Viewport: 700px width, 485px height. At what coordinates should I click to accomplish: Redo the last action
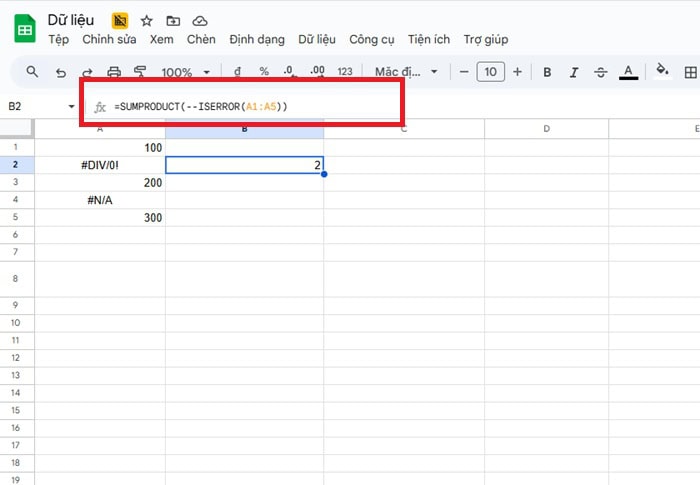pyautogui.click(x=87, y=72)
